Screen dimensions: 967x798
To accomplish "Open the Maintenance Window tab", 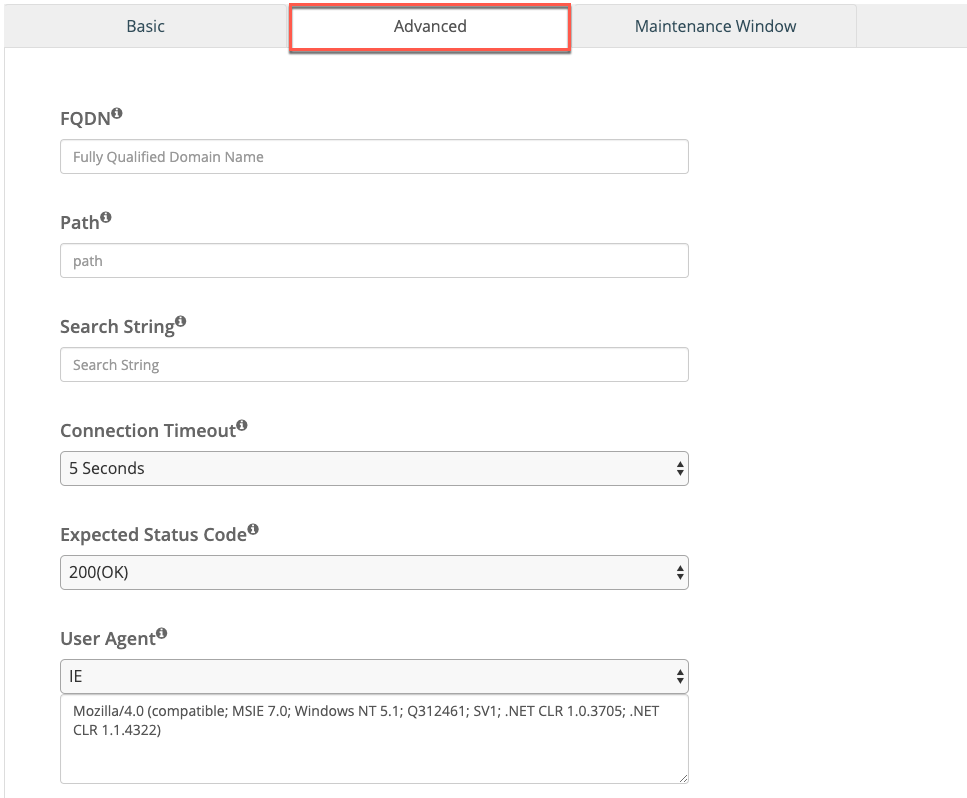I will click(x=715, y=27).
